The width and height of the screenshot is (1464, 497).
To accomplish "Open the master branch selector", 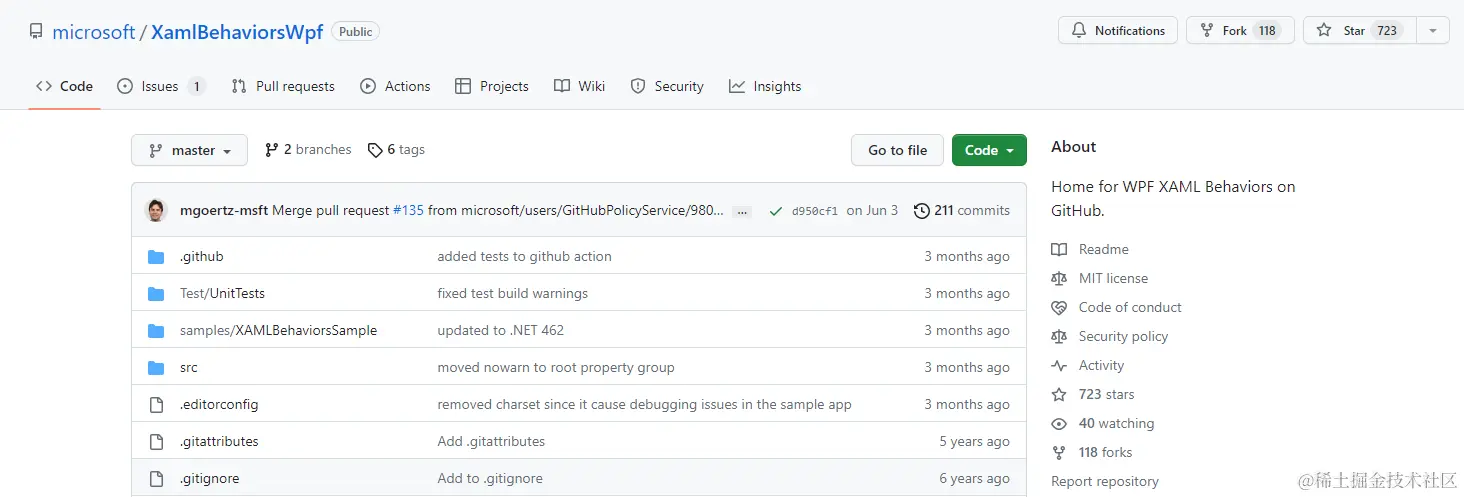I will (x=189, y=150).
